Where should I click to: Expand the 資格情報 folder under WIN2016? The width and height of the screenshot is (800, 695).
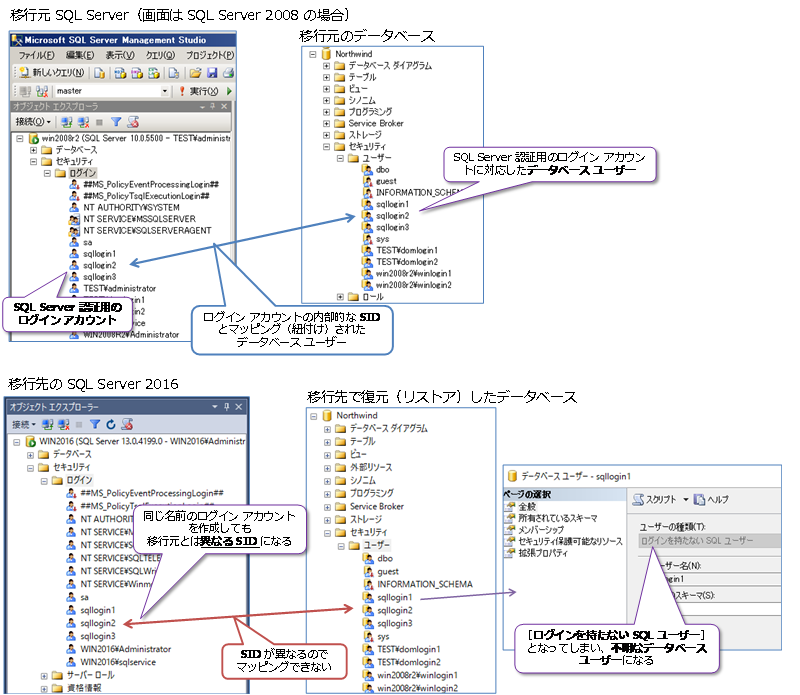point(44,689)
